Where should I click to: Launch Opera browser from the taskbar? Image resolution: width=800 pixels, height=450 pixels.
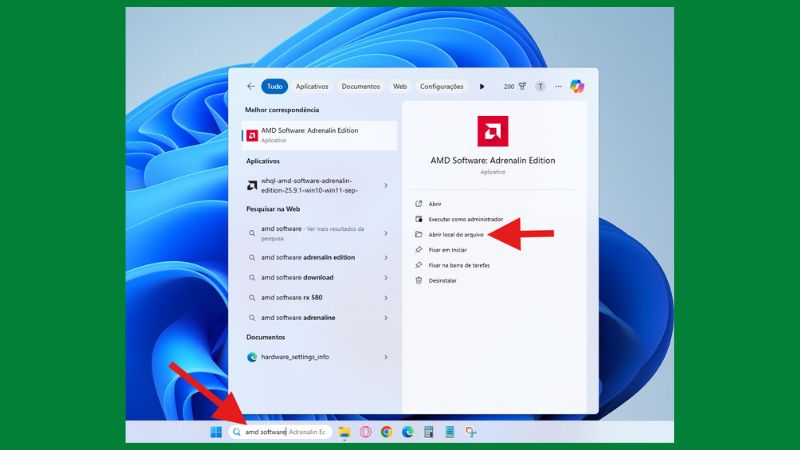point(365,432)
